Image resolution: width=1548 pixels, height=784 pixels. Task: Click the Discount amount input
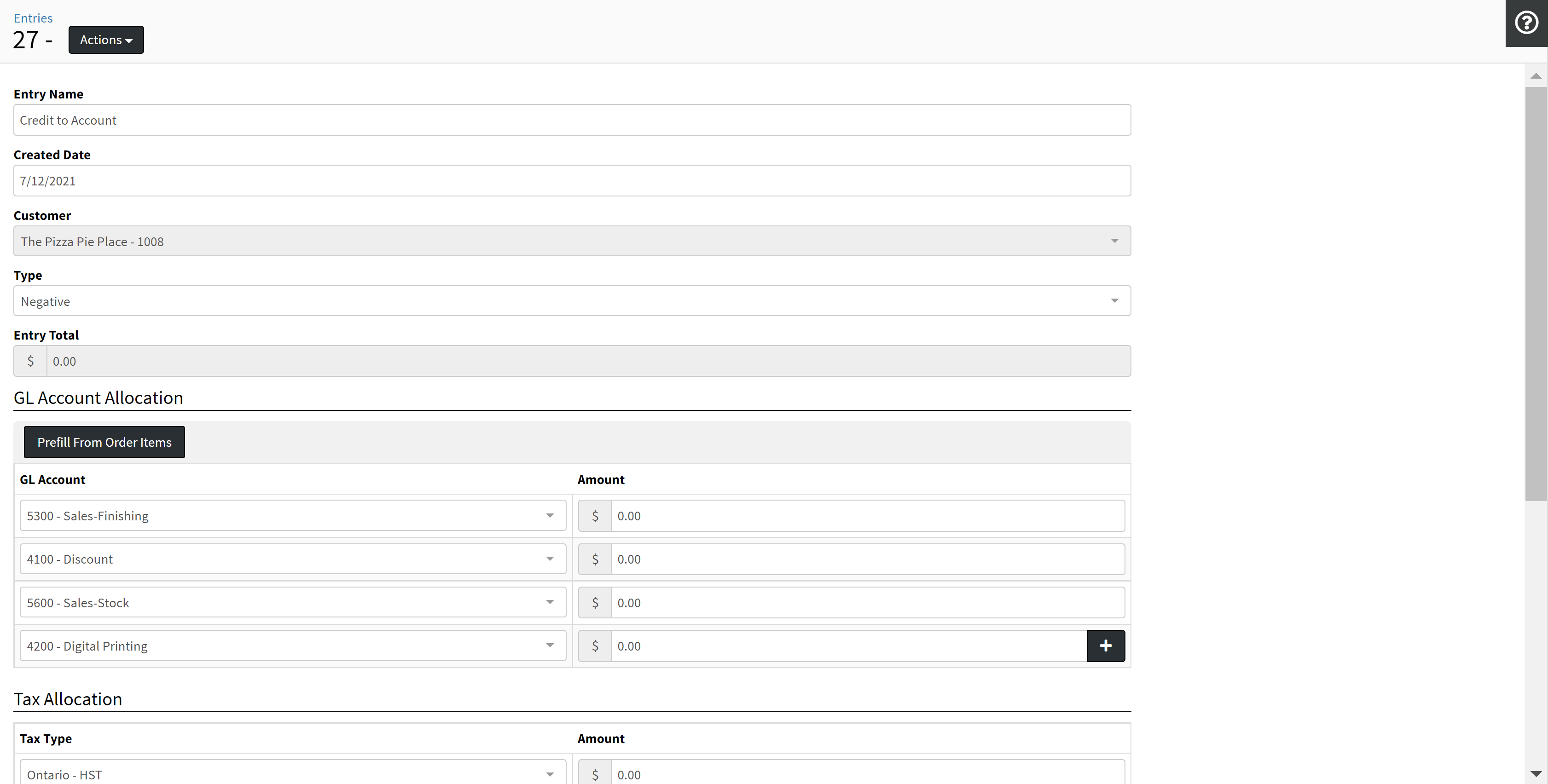(x=867, y=559)
